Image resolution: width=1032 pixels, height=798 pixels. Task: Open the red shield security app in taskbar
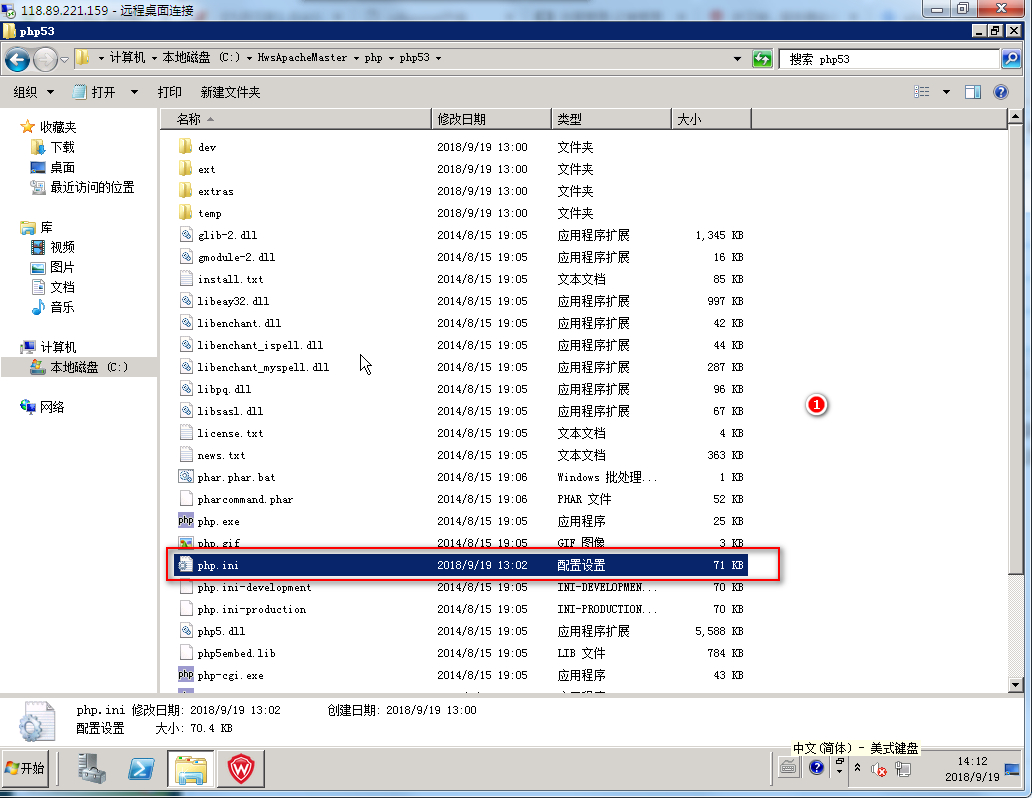point(241,769)
